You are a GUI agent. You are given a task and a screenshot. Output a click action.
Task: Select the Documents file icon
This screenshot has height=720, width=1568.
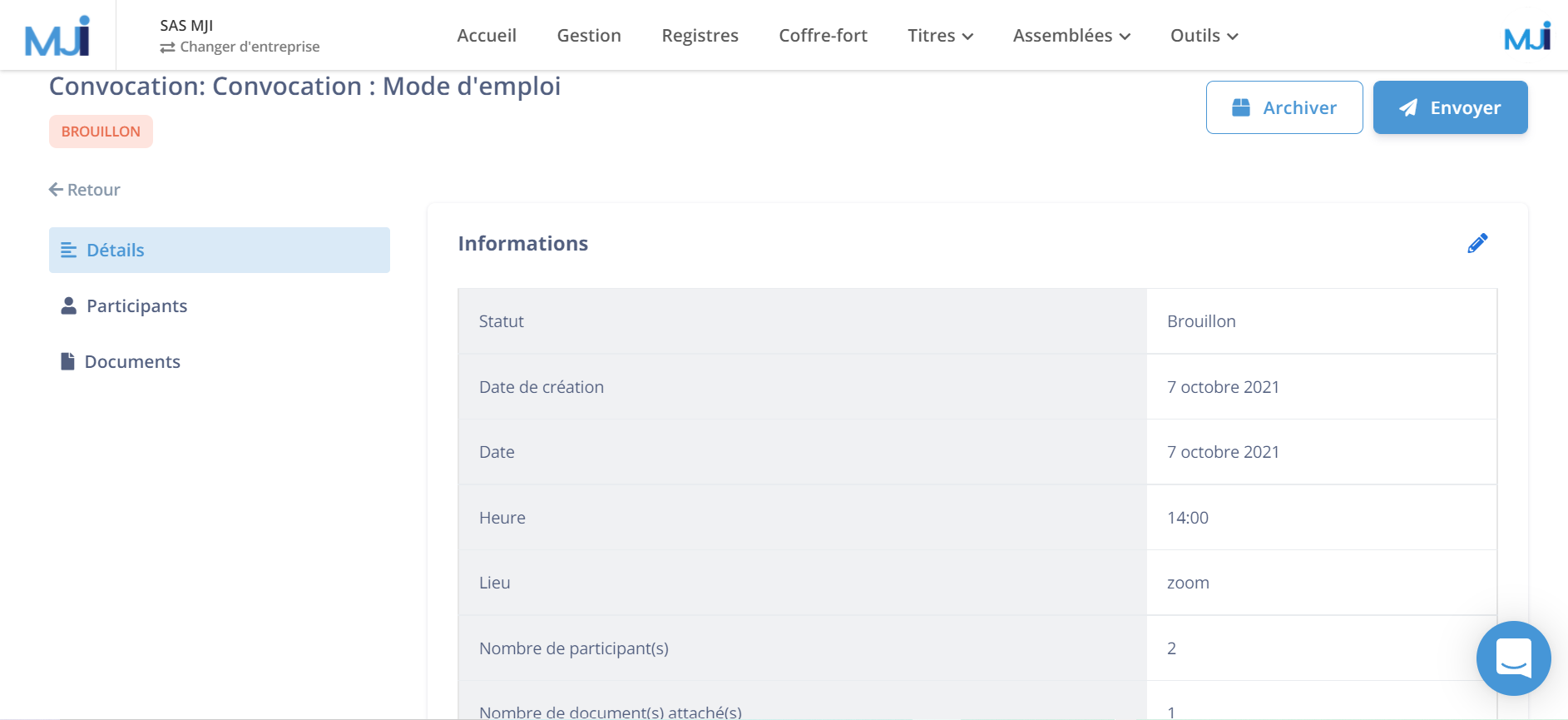coord(67,360)
